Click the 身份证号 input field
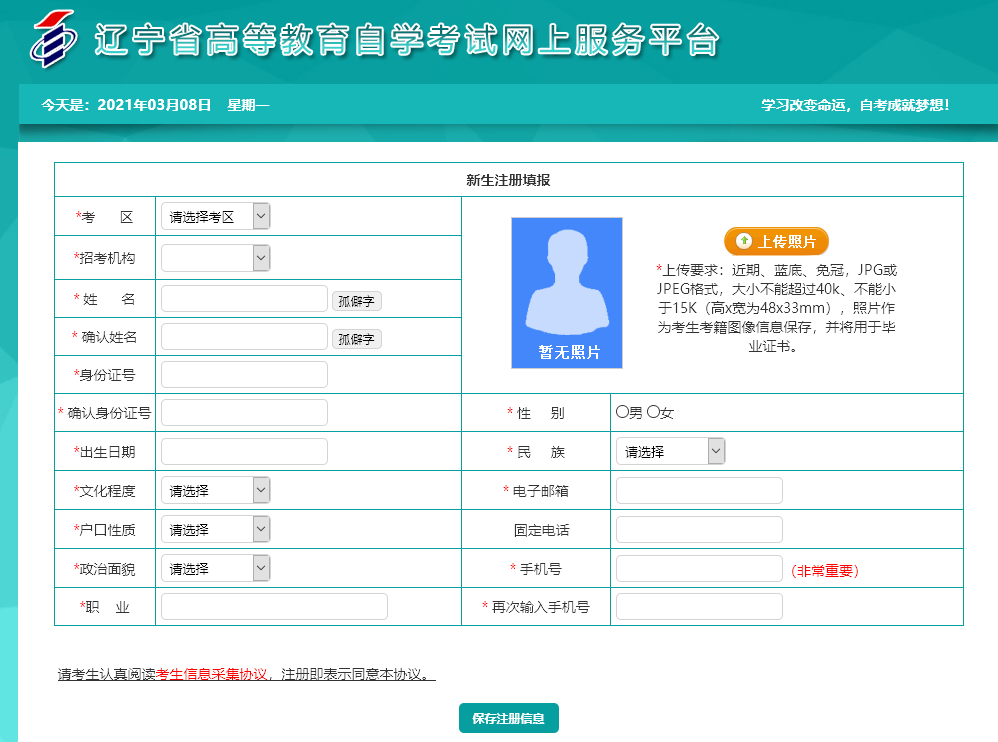This screenshot has height=742, width=998. 243,373
